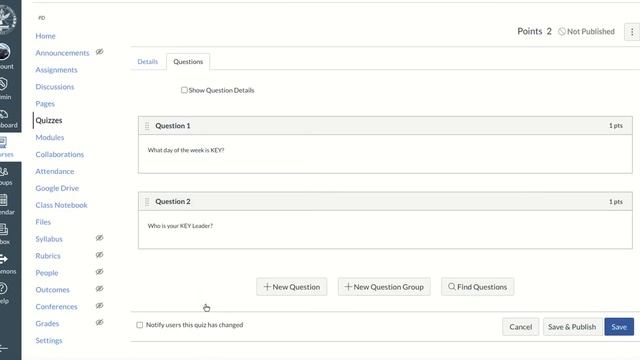
Task: Click the Question 2 header bar
Action: 385,202
